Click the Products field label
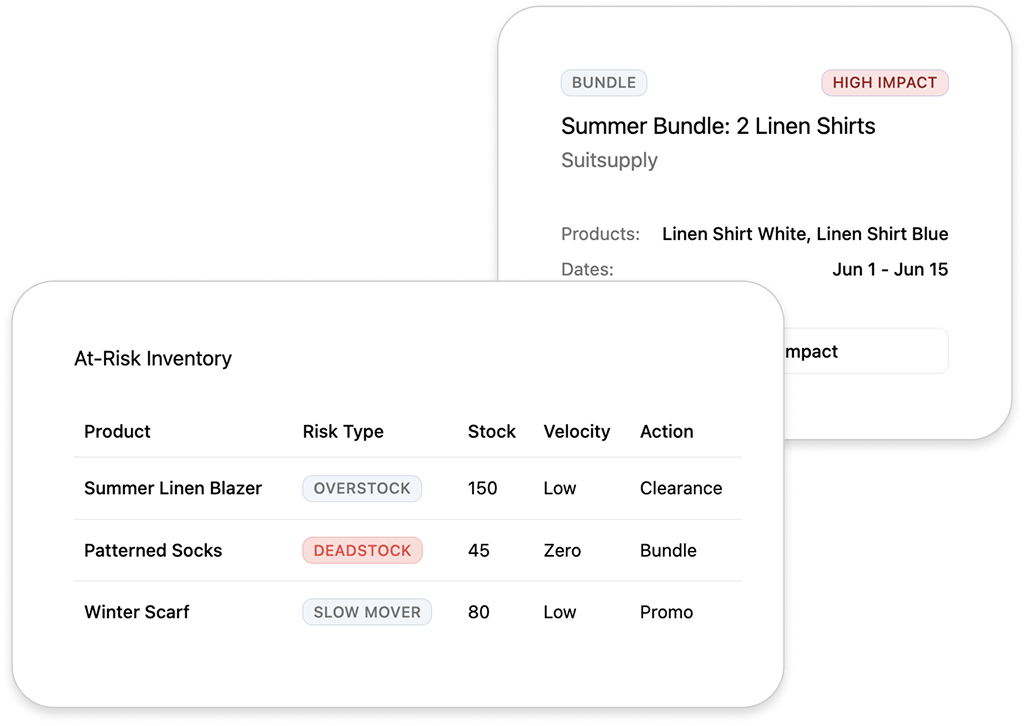1024x726 pixels. [x=600, y=234]
